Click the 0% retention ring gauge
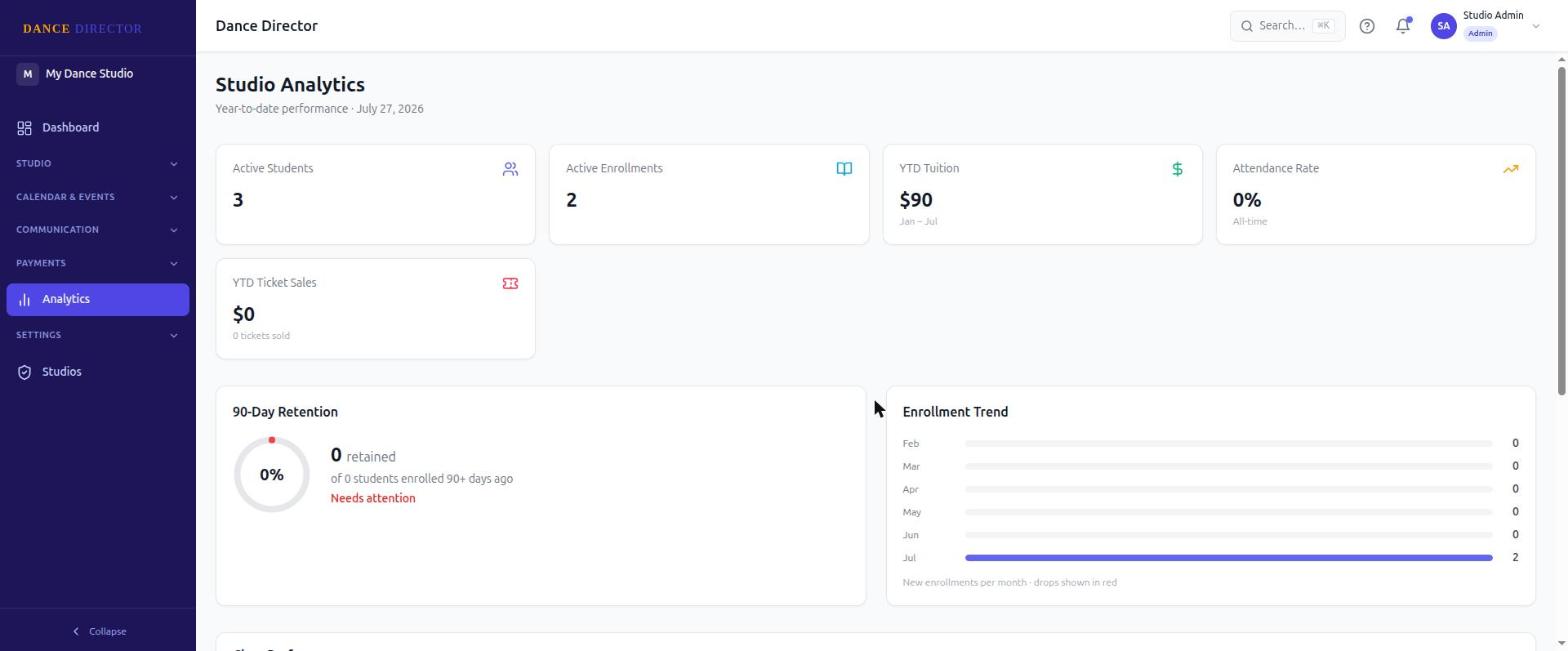The image size is (1568, 651). click(271, 475)
